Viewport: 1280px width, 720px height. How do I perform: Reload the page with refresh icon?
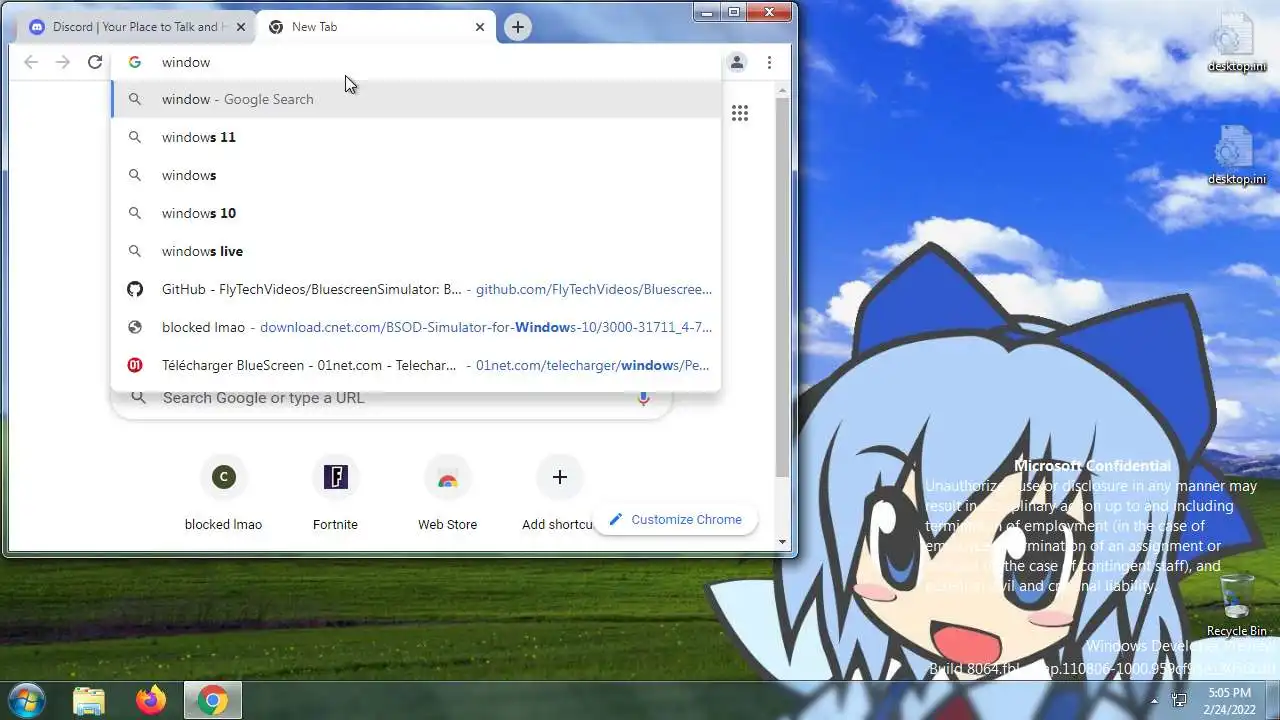[95, 62]
